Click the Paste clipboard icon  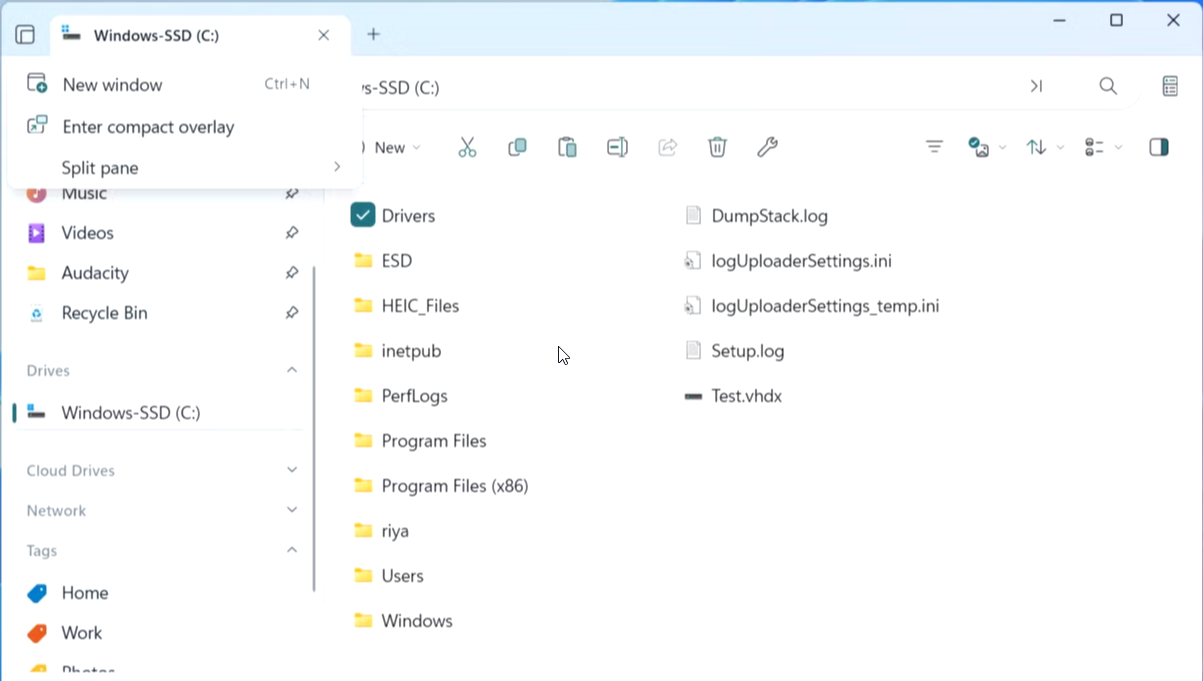[567, 148]
